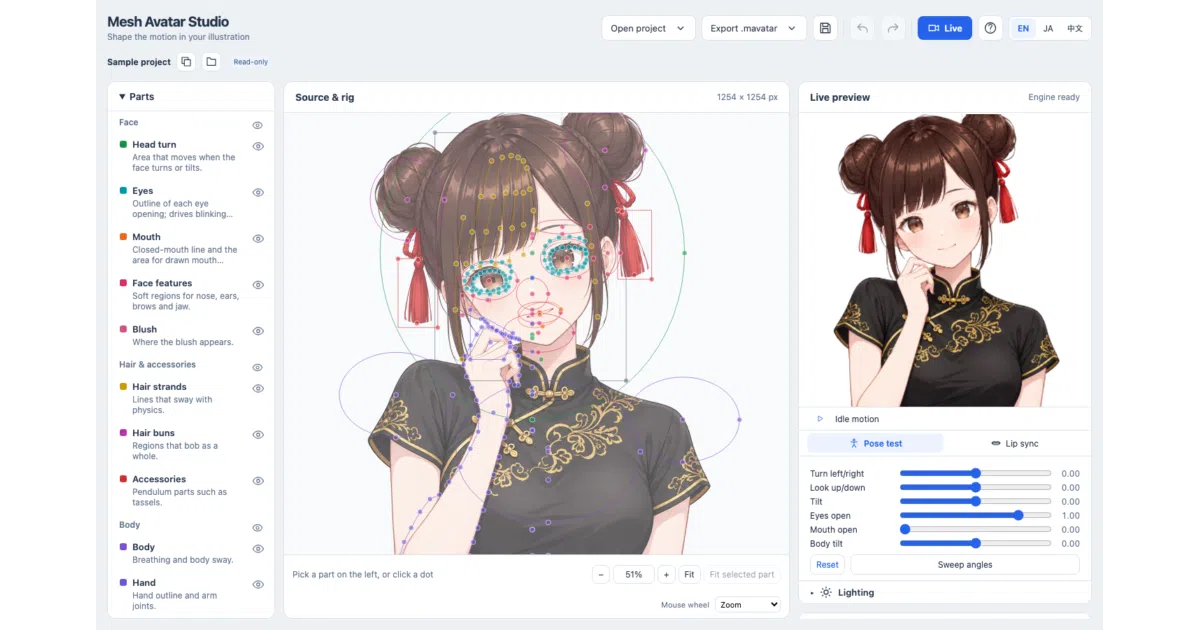Duplicate the sample project via copy icon
Viewport: 1200px width, 630px height.
pos(186,62)
